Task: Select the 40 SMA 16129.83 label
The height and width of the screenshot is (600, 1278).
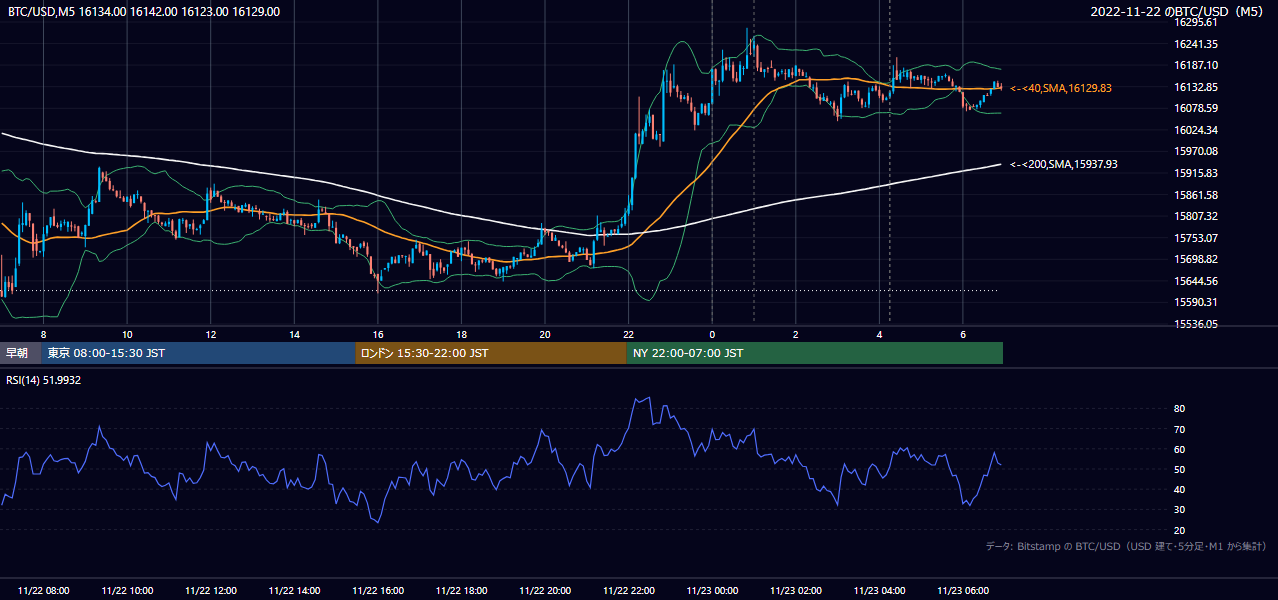Action: 1060,88
